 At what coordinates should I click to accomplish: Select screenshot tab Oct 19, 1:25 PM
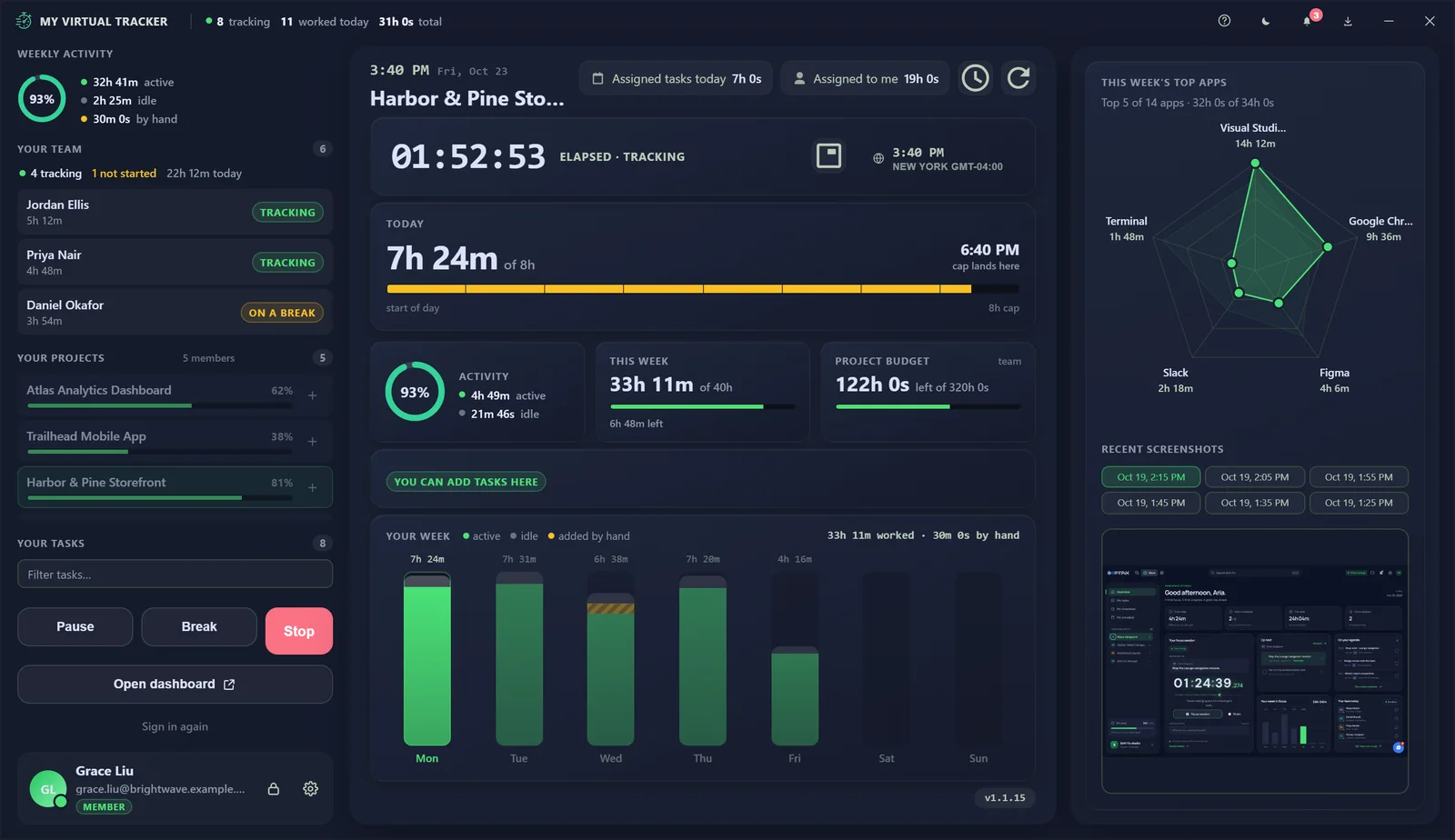1359,503
